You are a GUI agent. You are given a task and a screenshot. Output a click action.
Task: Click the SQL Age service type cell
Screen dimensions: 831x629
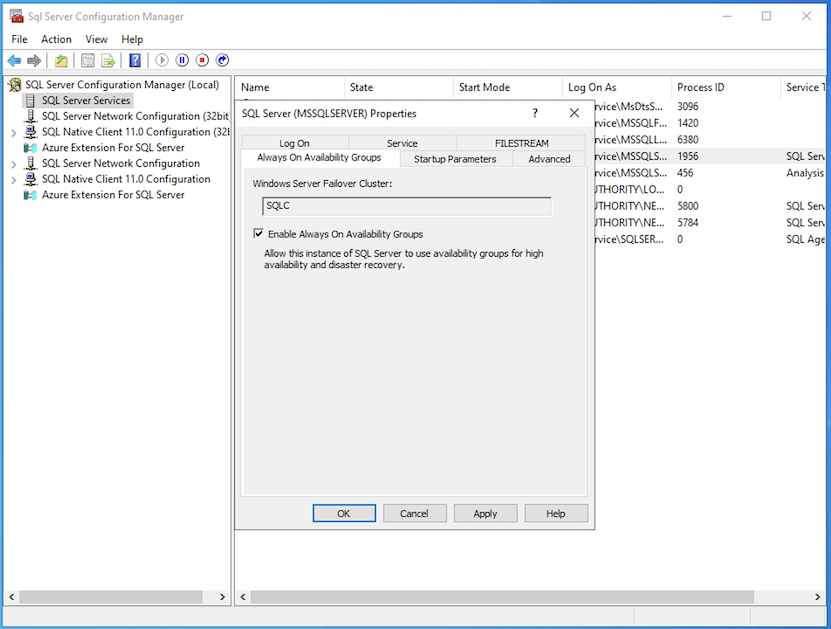[805, 240]
